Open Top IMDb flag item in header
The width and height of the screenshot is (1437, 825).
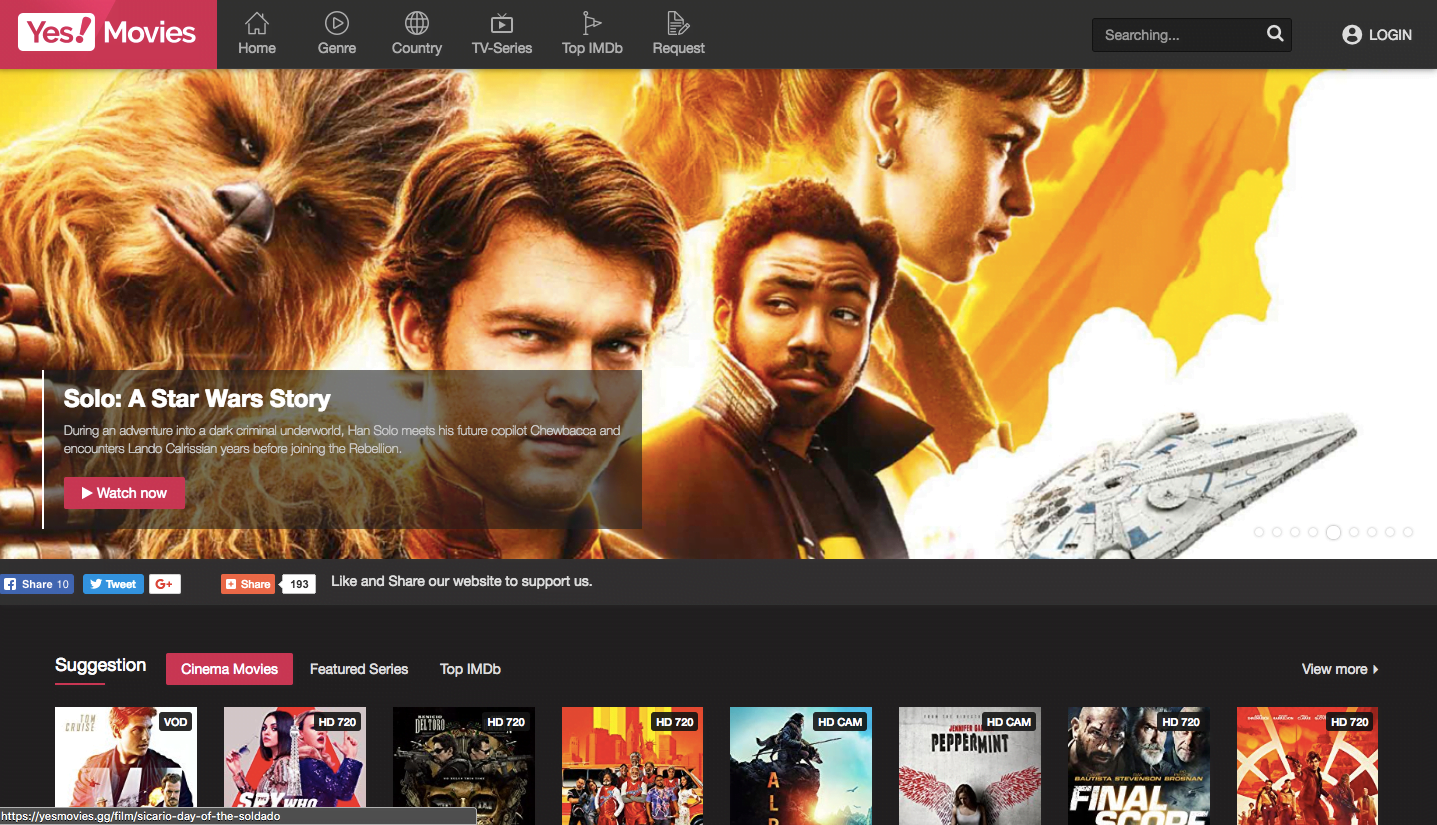point(592,34)
